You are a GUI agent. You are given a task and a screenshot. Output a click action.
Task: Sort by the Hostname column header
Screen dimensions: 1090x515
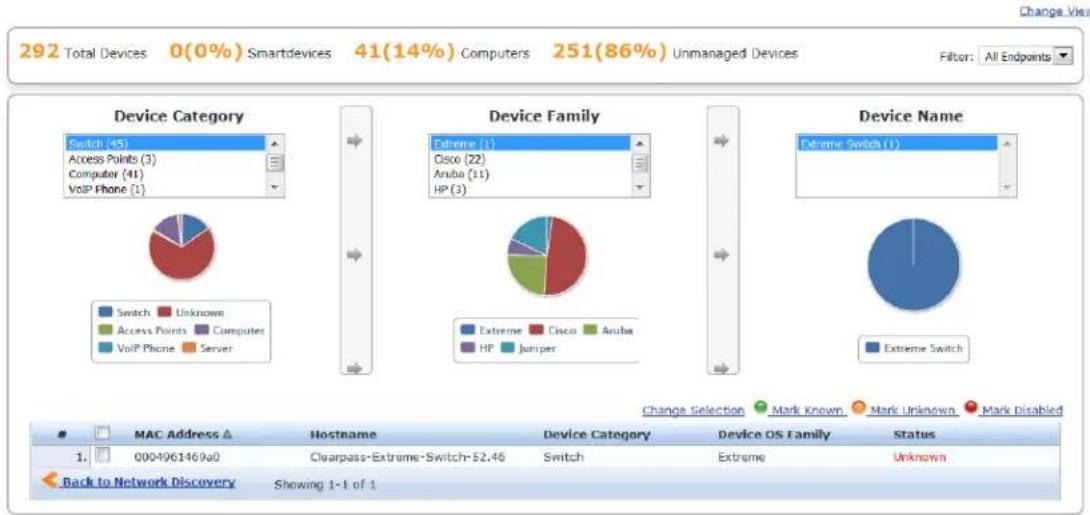point(343,434)
